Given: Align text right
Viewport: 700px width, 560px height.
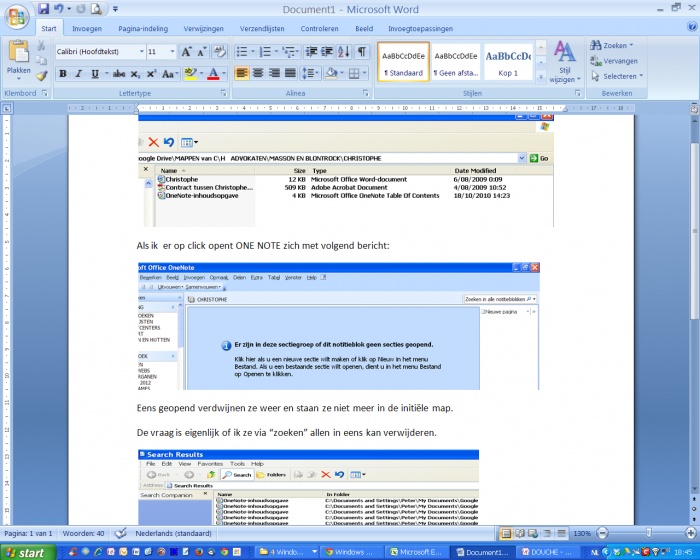Looking at the screenshot, I should pyautogui.click(x=274, y=73).
